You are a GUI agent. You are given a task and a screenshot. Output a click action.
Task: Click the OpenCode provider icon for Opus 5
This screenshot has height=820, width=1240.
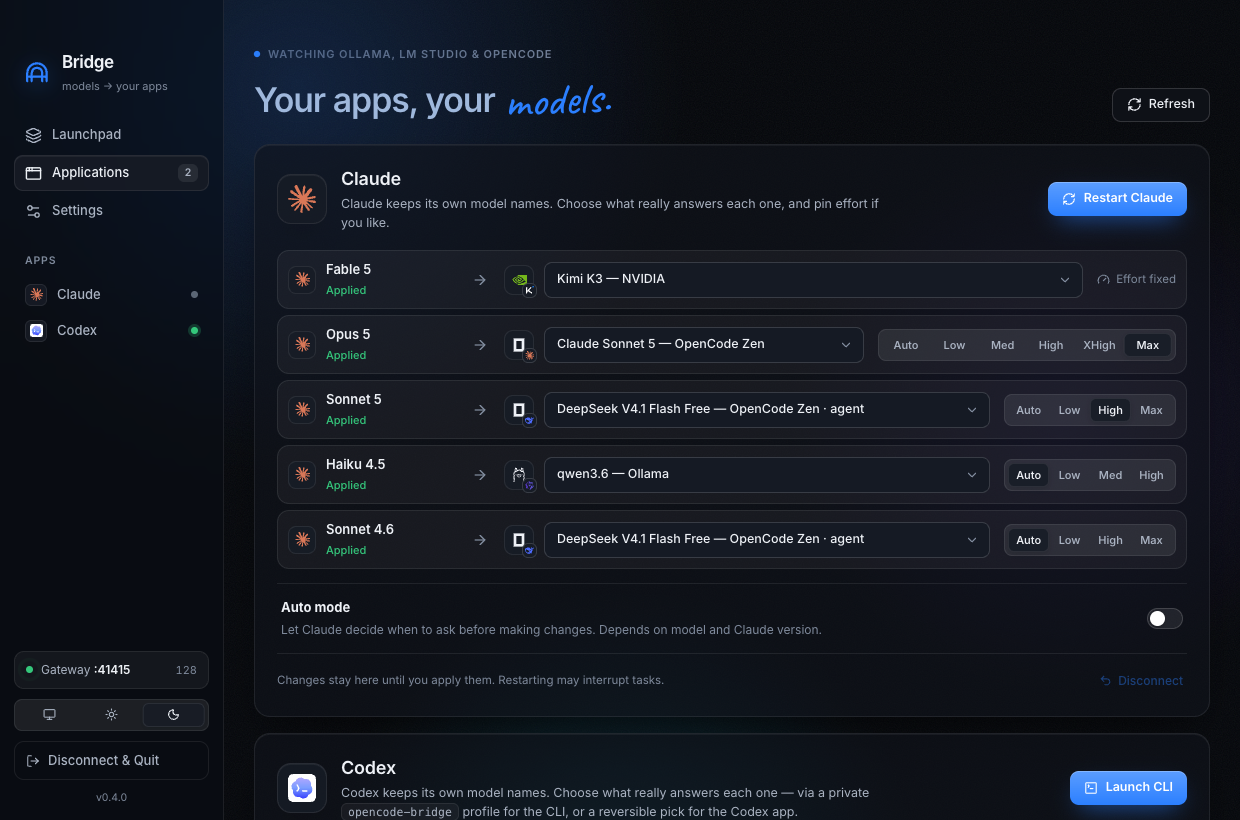519,345
